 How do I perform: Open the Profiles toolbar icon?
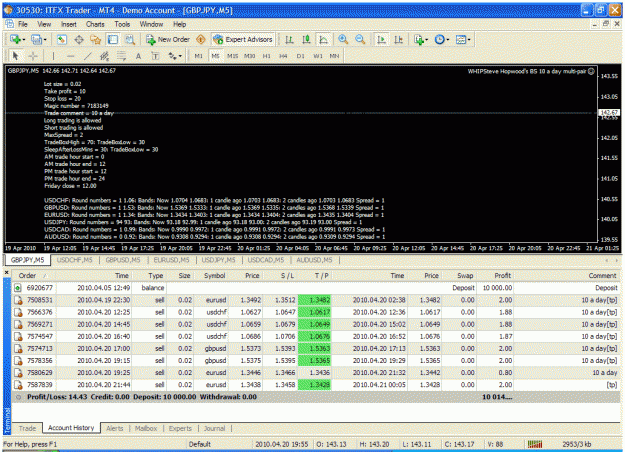(x=39, y=39)
